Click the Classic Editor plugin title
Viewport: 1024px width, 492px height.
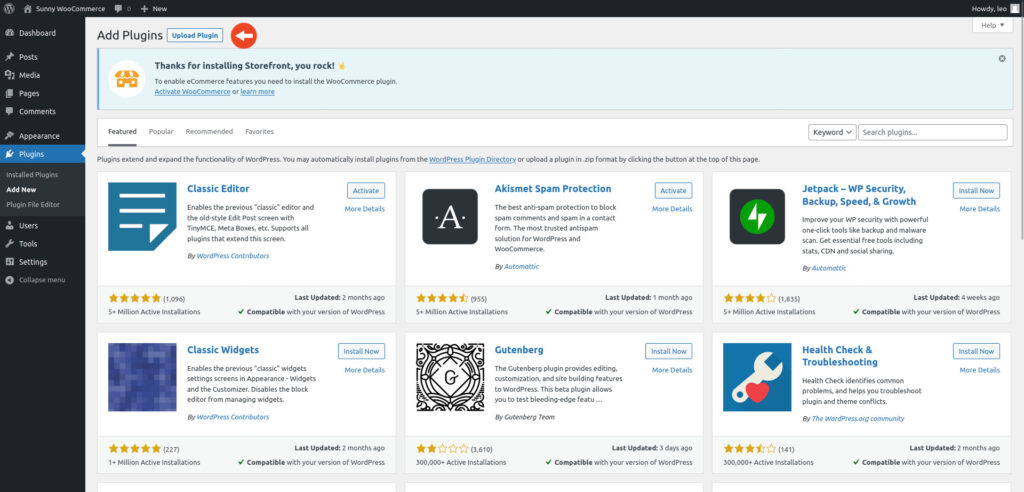coord(218,188)
